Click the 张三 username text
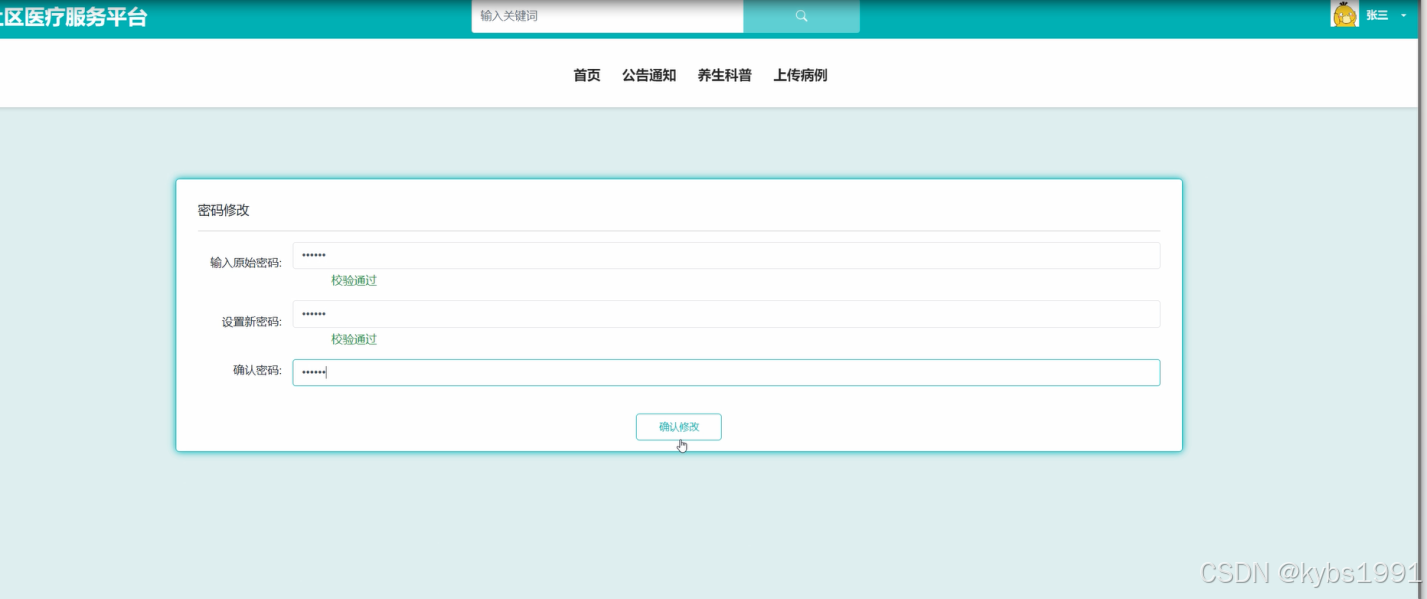The height and width of the screenshot is (599, 1427). pos(1377,15)
